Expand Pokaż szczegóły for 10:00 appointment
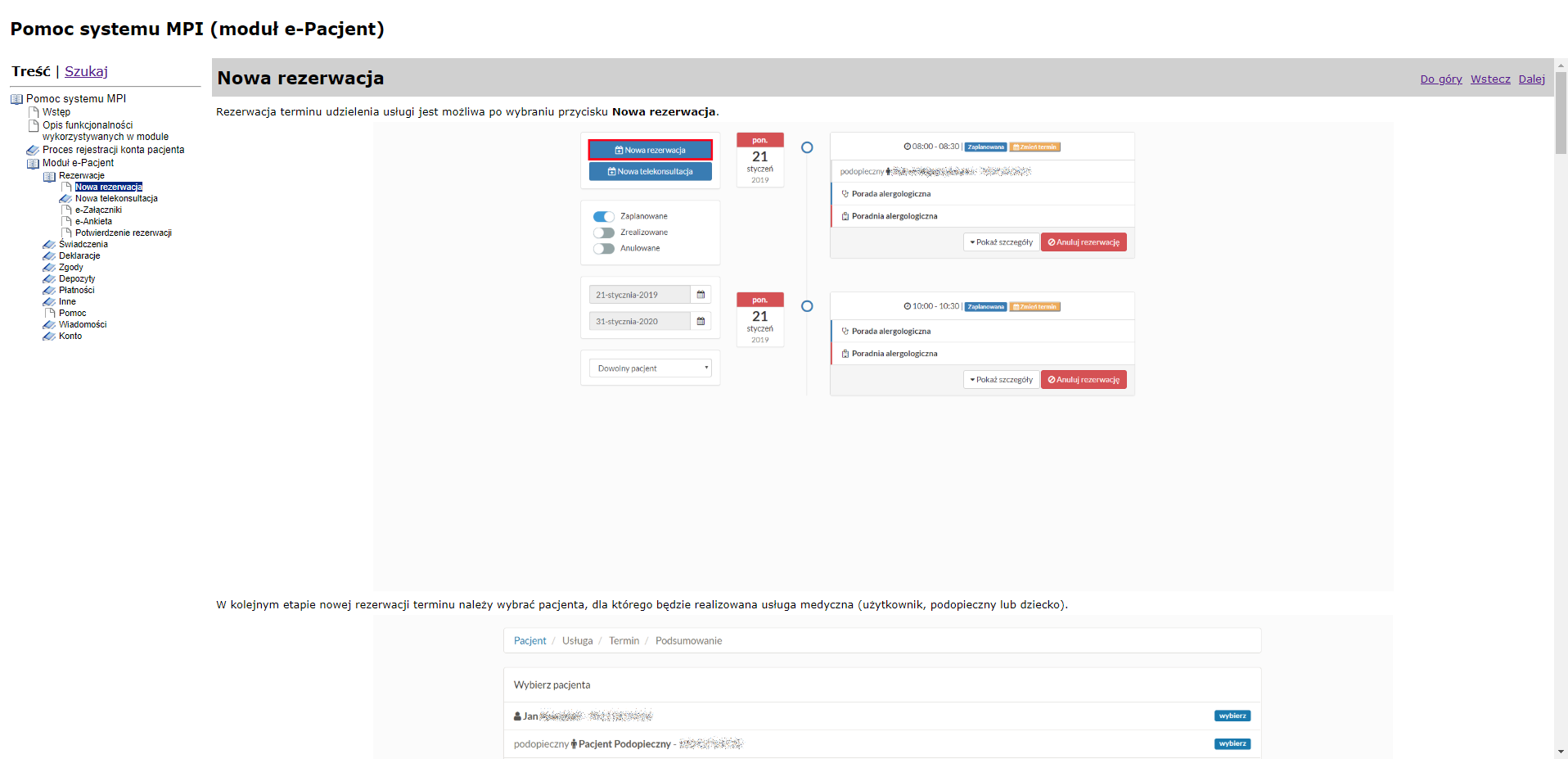The height and width of the screenshot is (759, 1568). 1001,380
